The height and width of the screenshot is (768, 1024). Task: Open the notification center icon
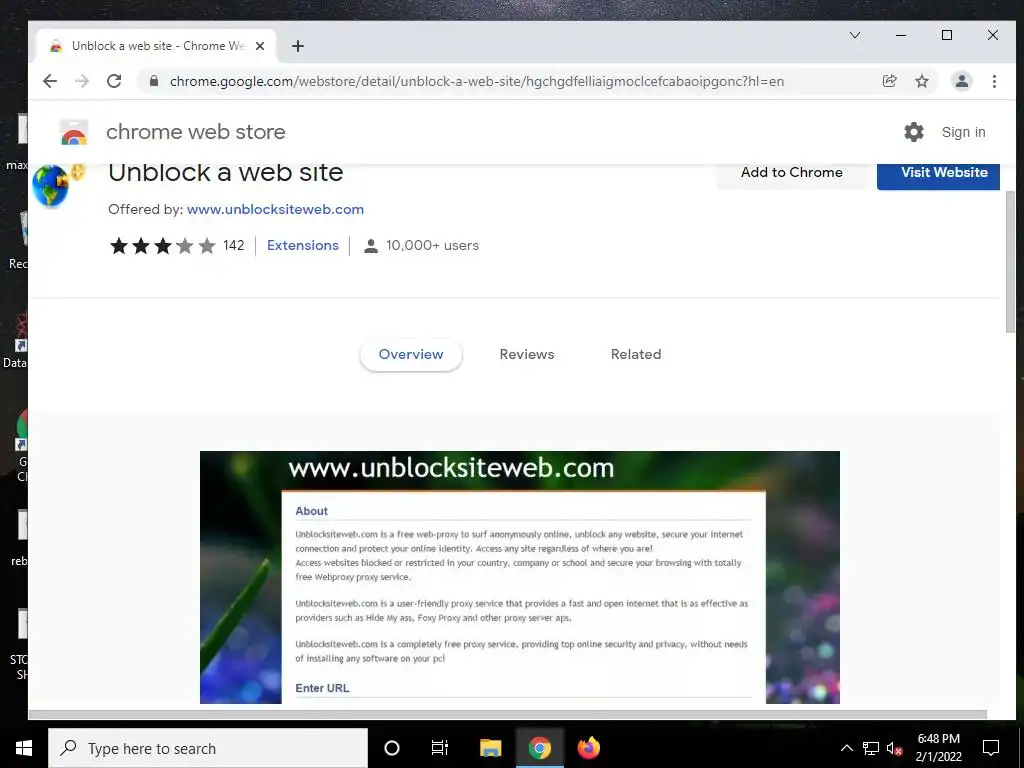pyautogui.click(x=991, y=748)
